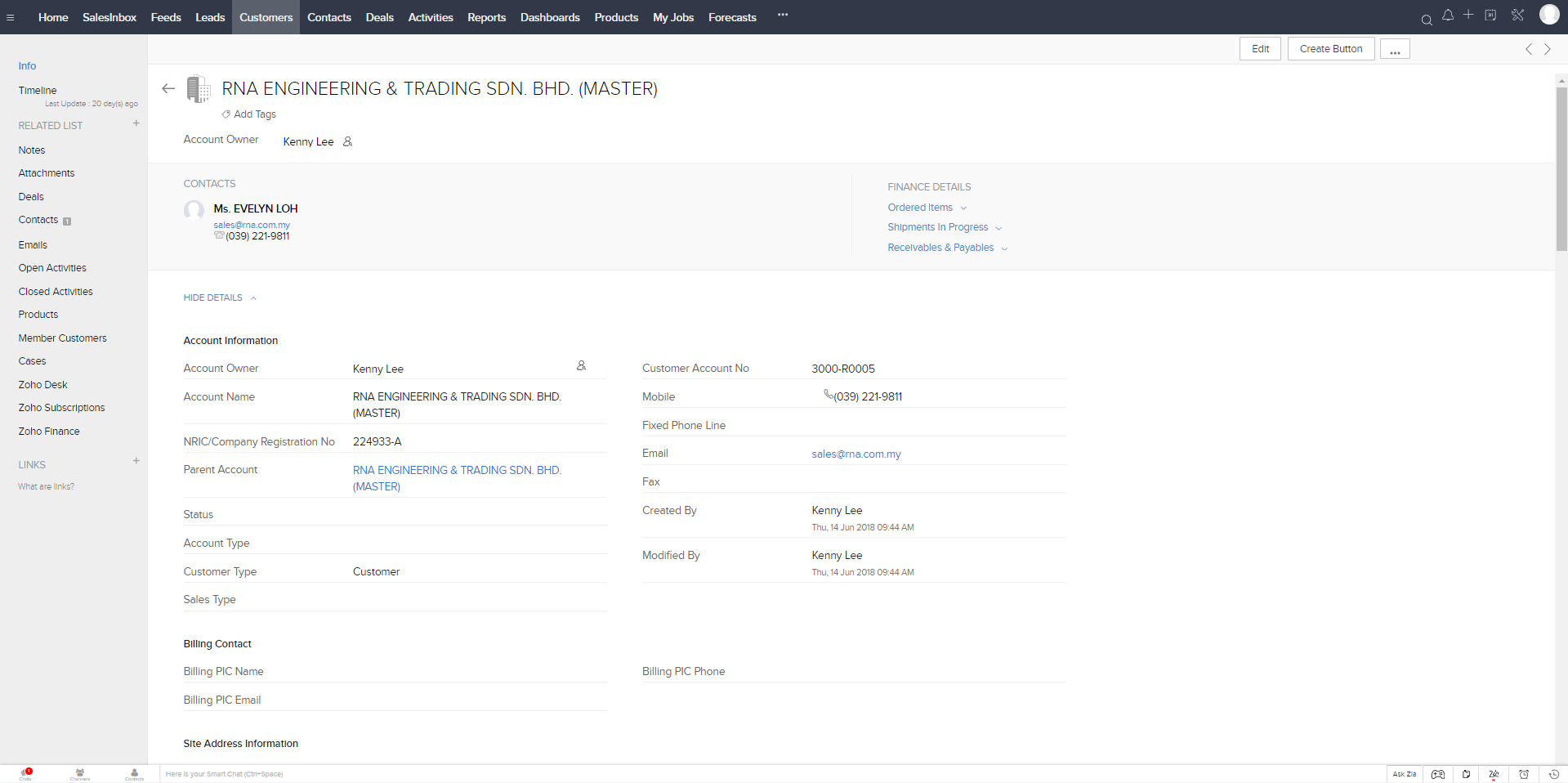1568x783 pixels.
Task: Click the Create Button button
Action: pyautogui.click(x=1330, y=49)
